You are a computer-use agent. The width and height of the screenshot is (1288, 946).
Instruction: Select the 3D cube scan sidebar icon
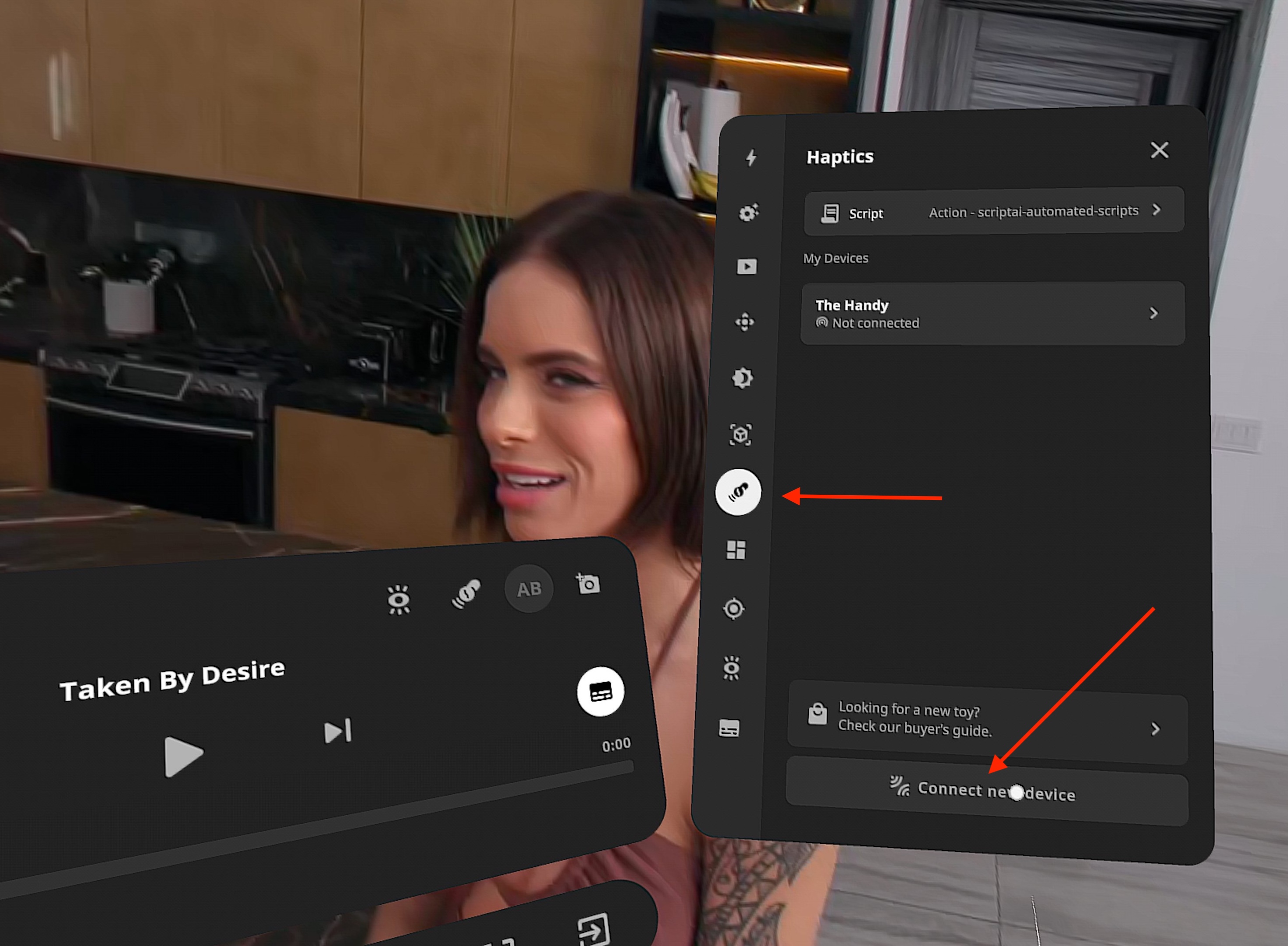tap(740, 435)
